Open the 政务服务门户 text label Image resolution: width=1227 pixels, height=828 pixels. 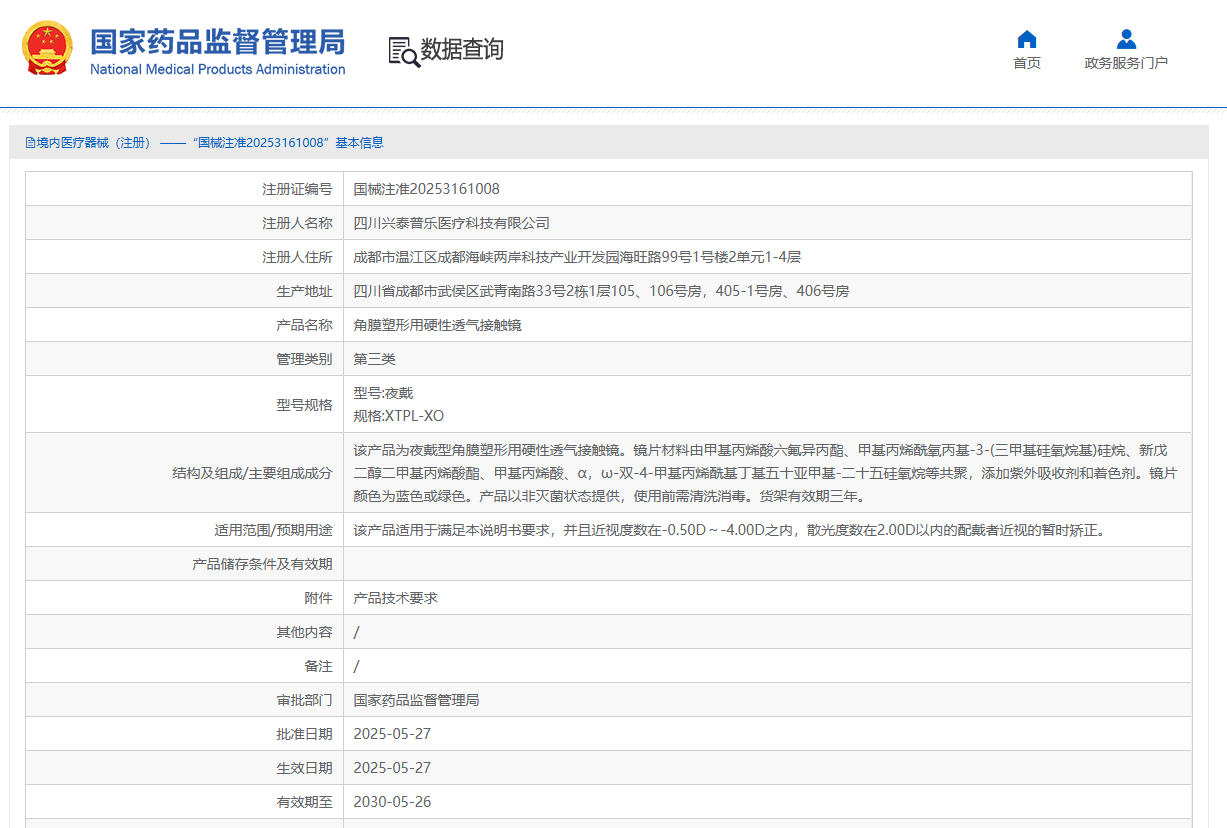pos(1126,63)
